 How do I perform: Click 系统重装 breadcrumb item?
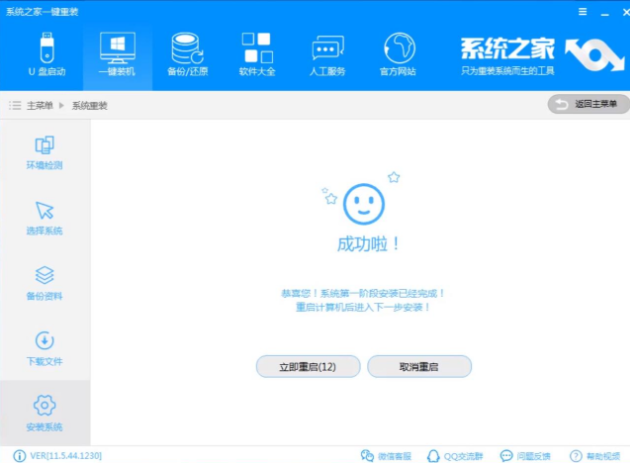click(88, 105)
